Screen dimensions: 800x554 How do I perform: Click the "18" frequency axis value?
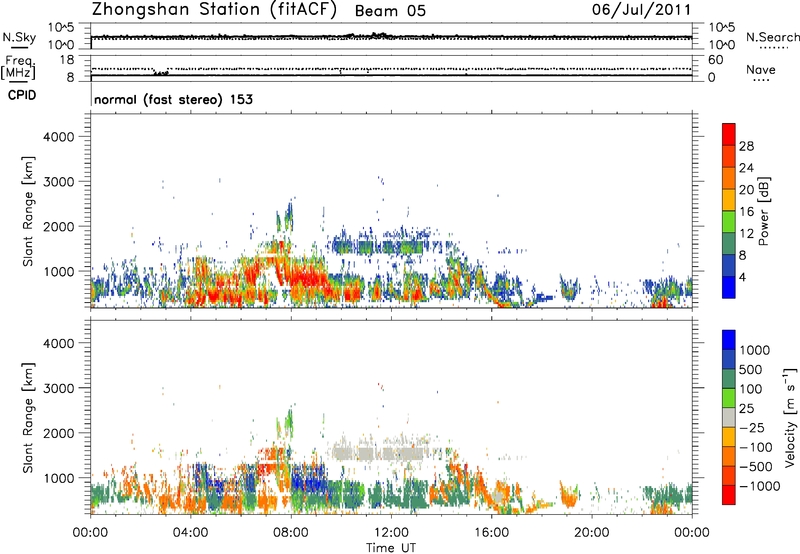point(67,60)
